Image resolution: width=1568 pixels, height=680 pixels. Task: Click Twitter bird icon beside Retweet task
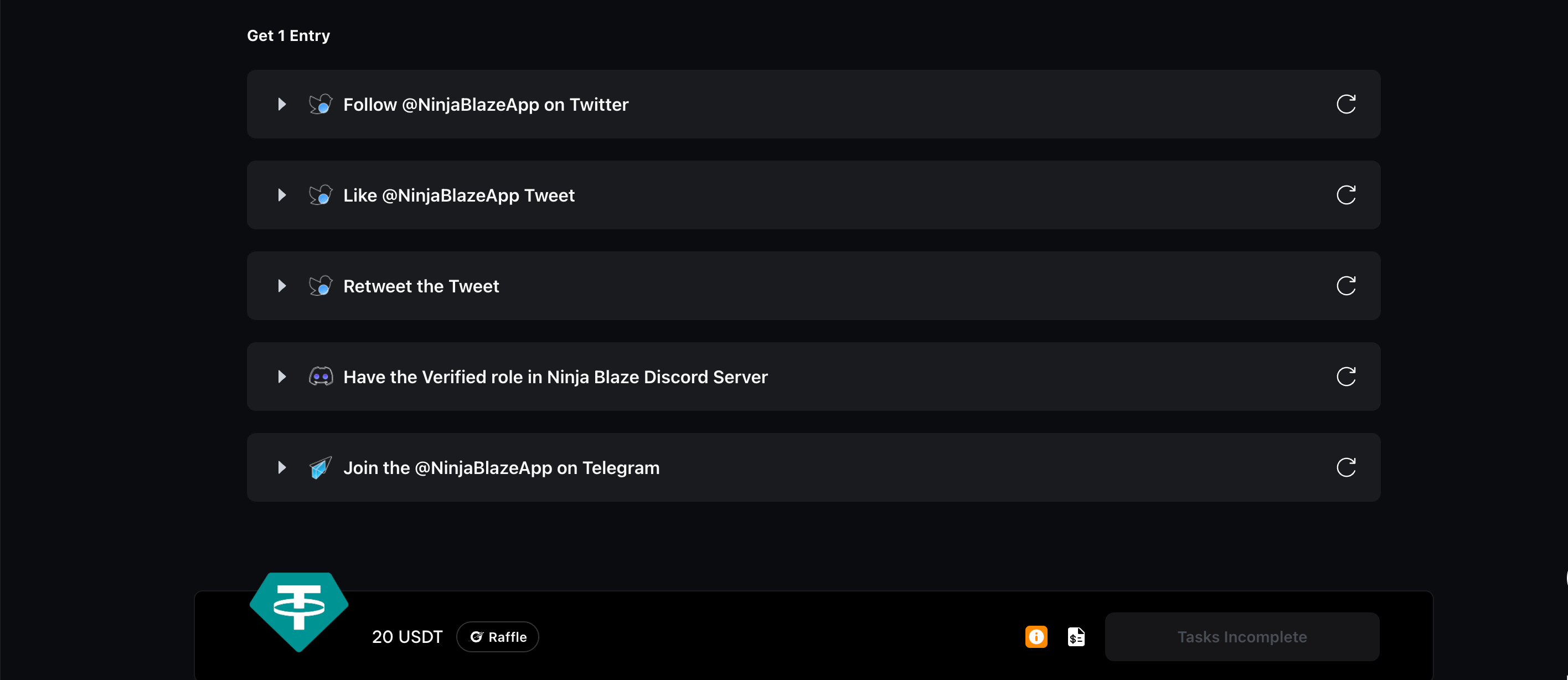(x=321, y=286)
